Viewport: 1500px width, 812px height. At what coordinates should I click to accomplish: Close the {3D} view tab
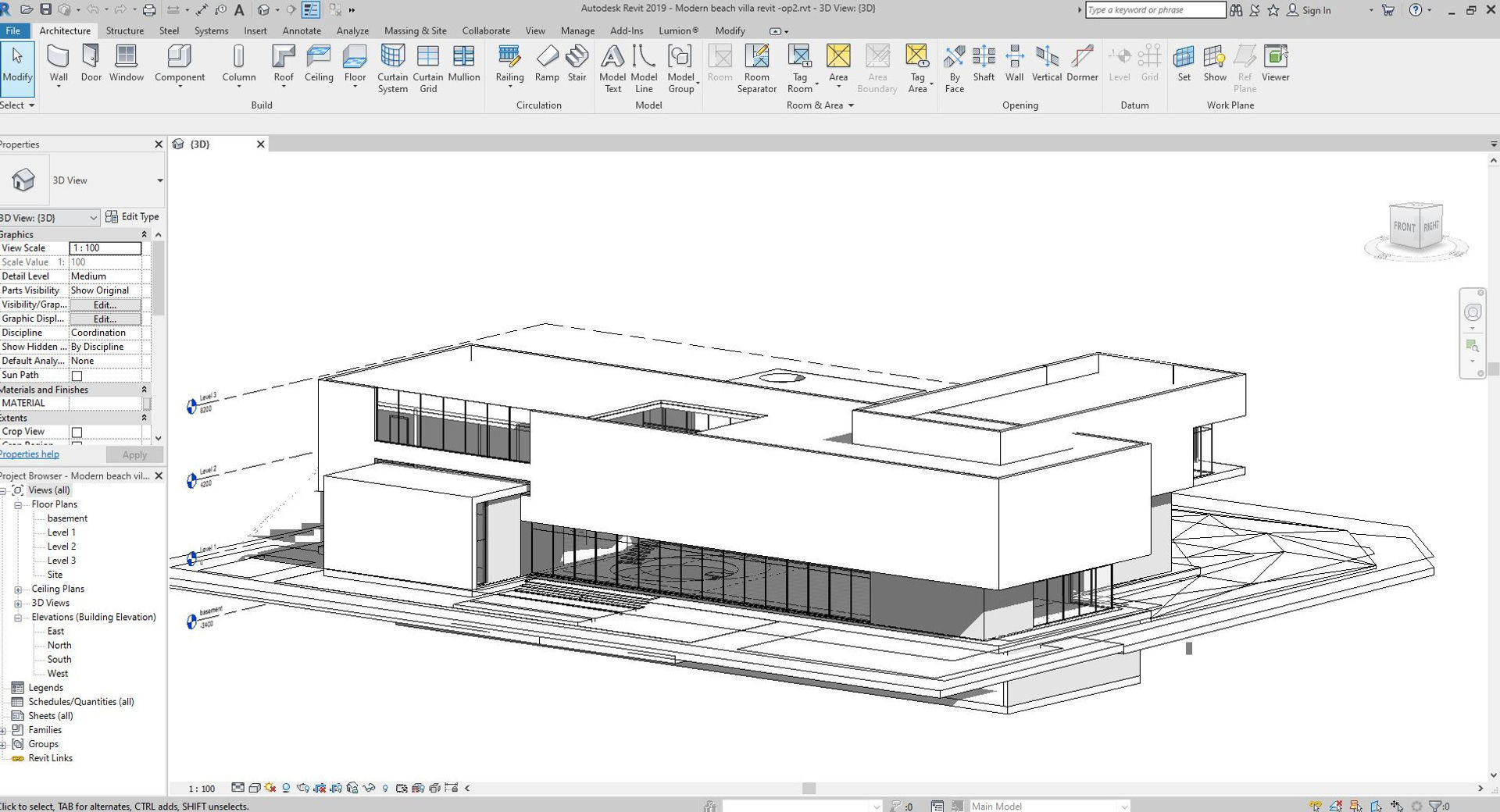(261, 144)
